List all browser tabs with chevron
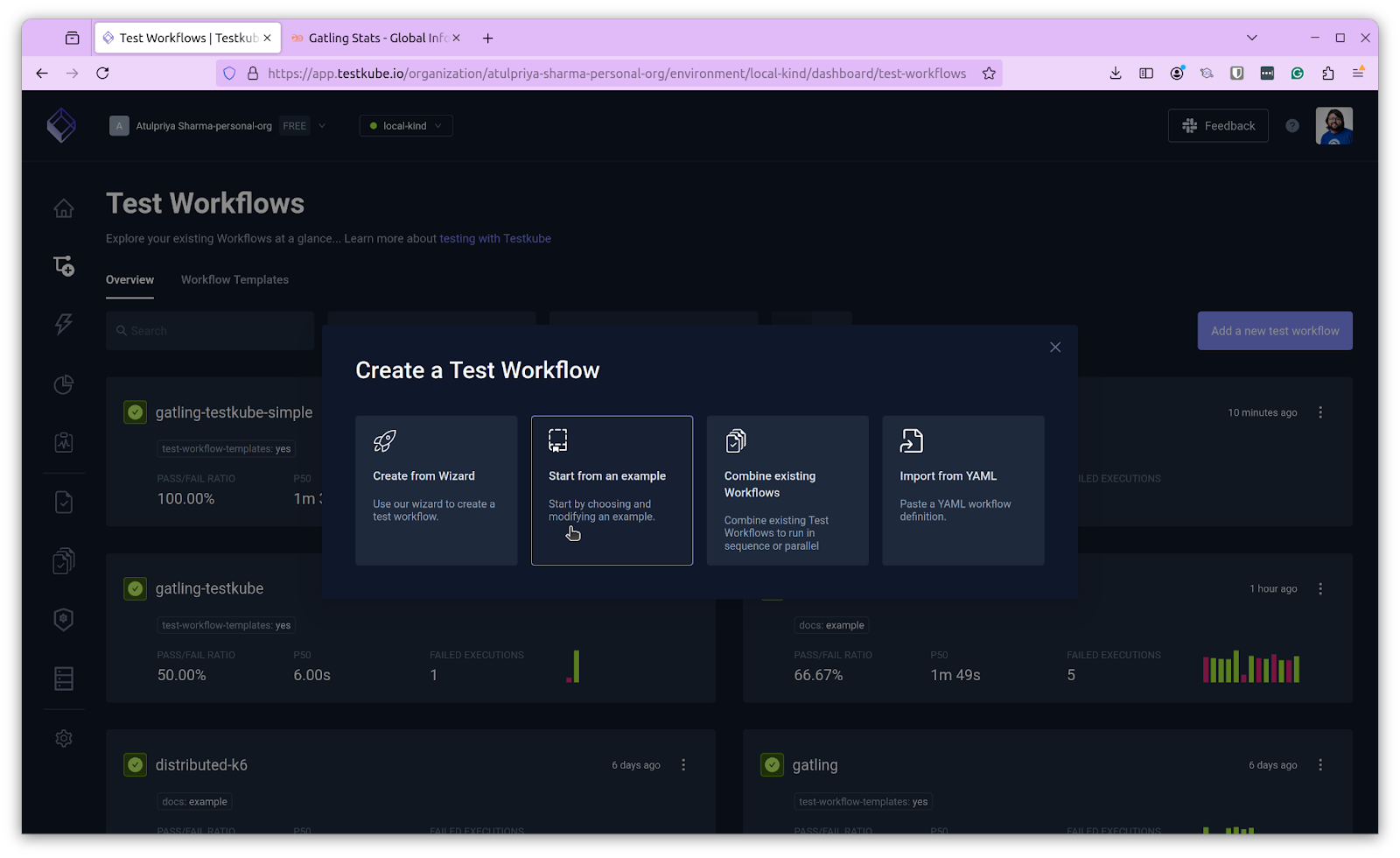The height and width of the screenshot is (858, 1400). (x=1252, y=38)
